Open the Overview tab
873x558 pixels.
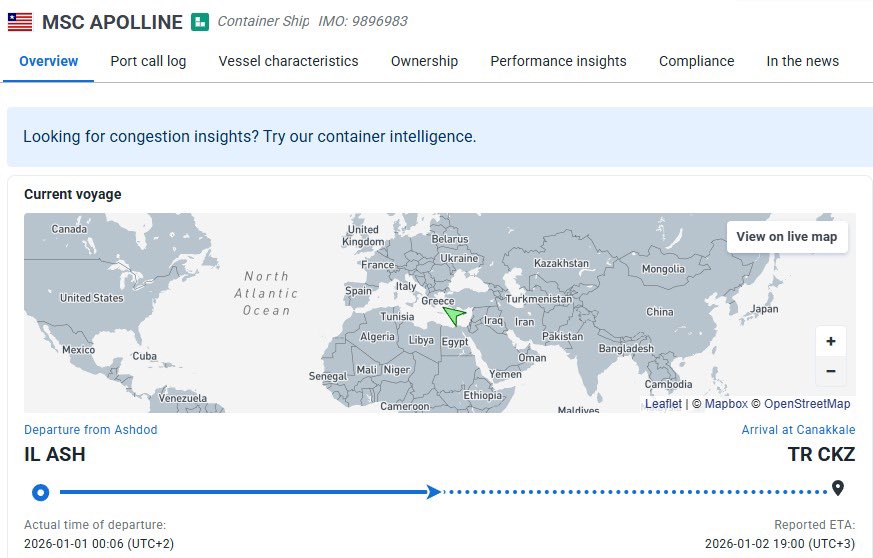48,61
